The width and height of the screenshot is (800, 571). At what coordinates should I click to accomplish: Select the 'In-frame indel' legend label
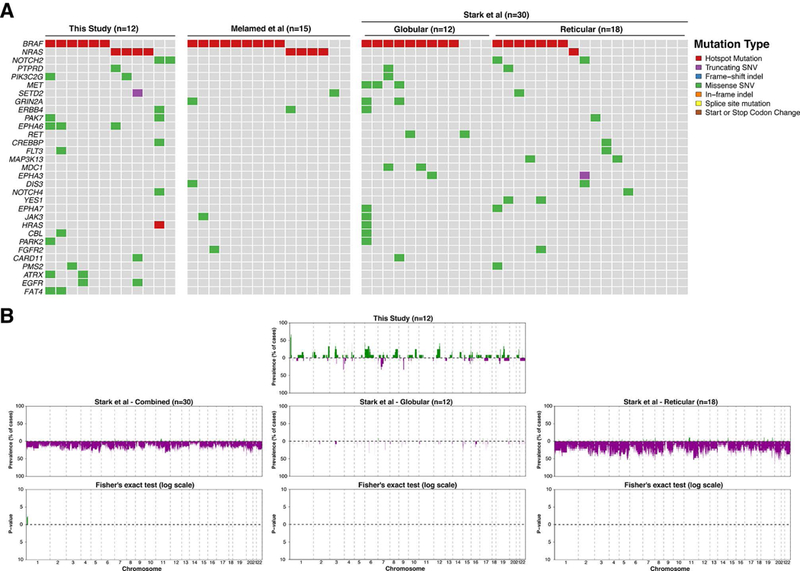click(729, 94)
